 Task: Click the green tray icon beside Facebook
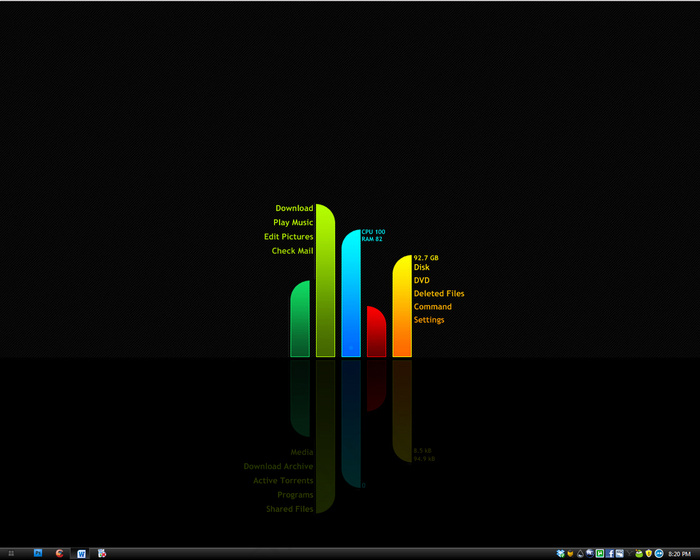click(x=600, y=554)
